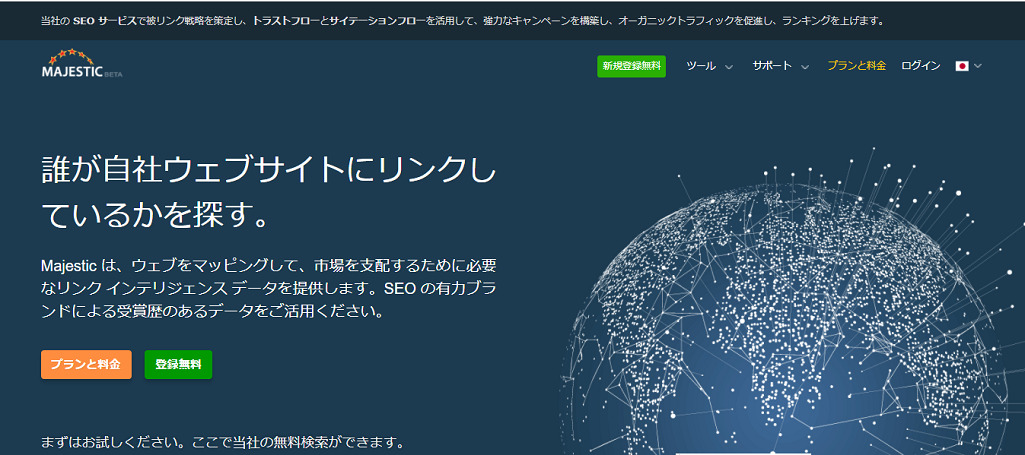
Task: Click the Japanese flag language icon
Action: tap(962, 66)
